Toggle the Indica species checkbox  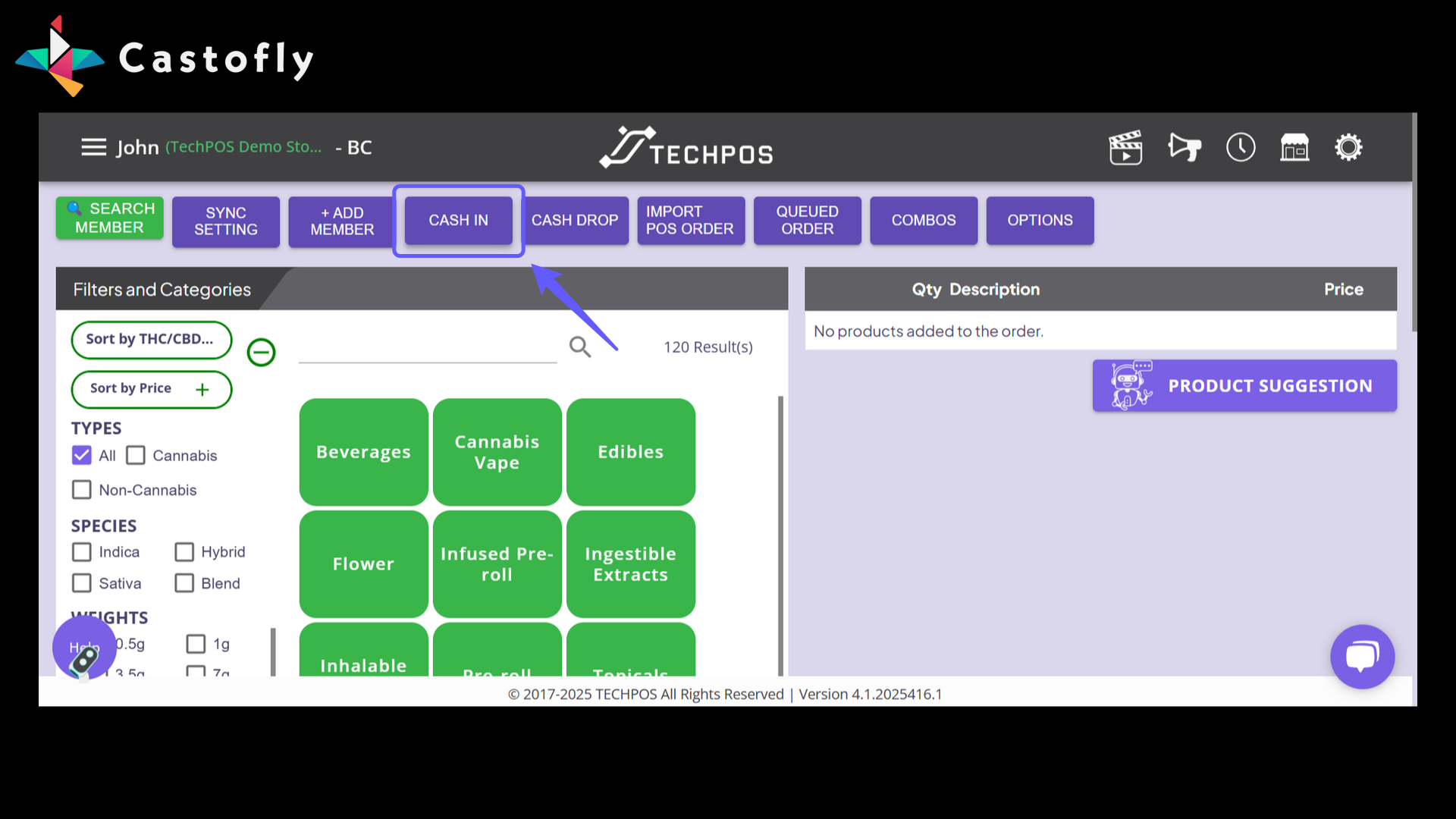(x=82, y=552)
